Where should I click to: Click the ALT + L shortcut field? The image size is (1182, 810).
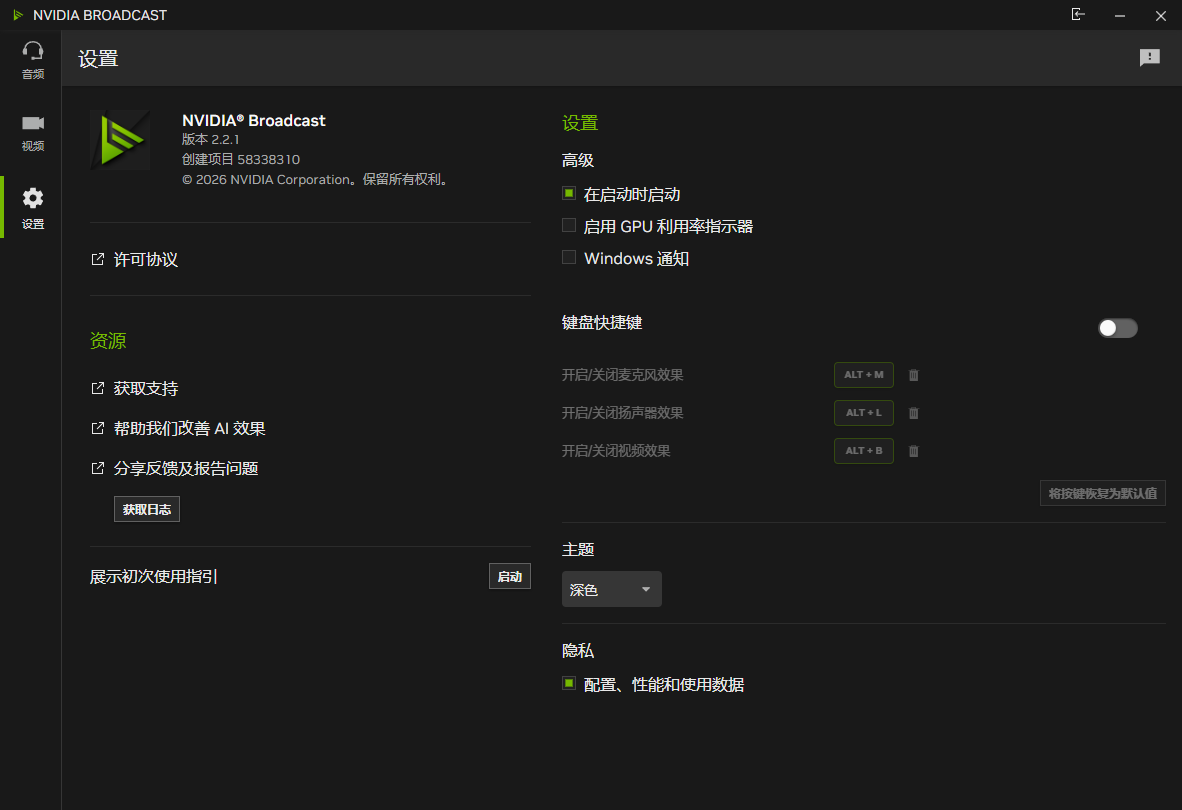tap(864, 413)
